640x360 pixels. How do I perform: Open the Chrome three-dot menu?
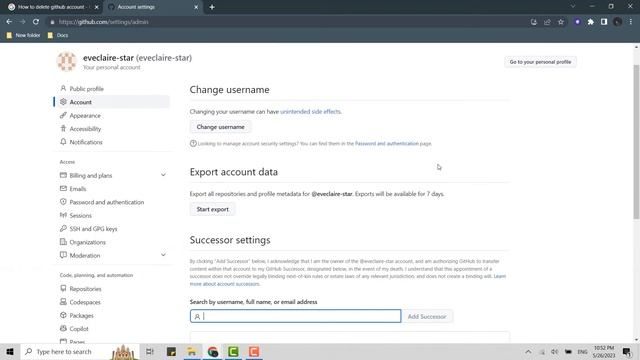pos(631,22)
